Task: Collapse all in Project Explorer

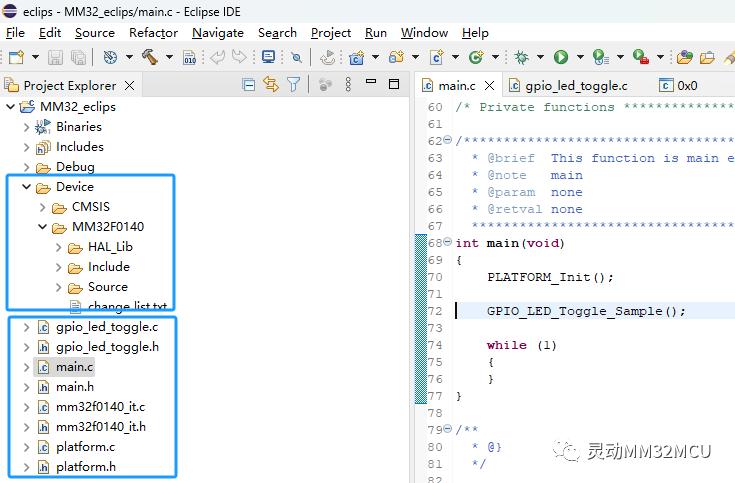Action: click(x=248, y=85)
